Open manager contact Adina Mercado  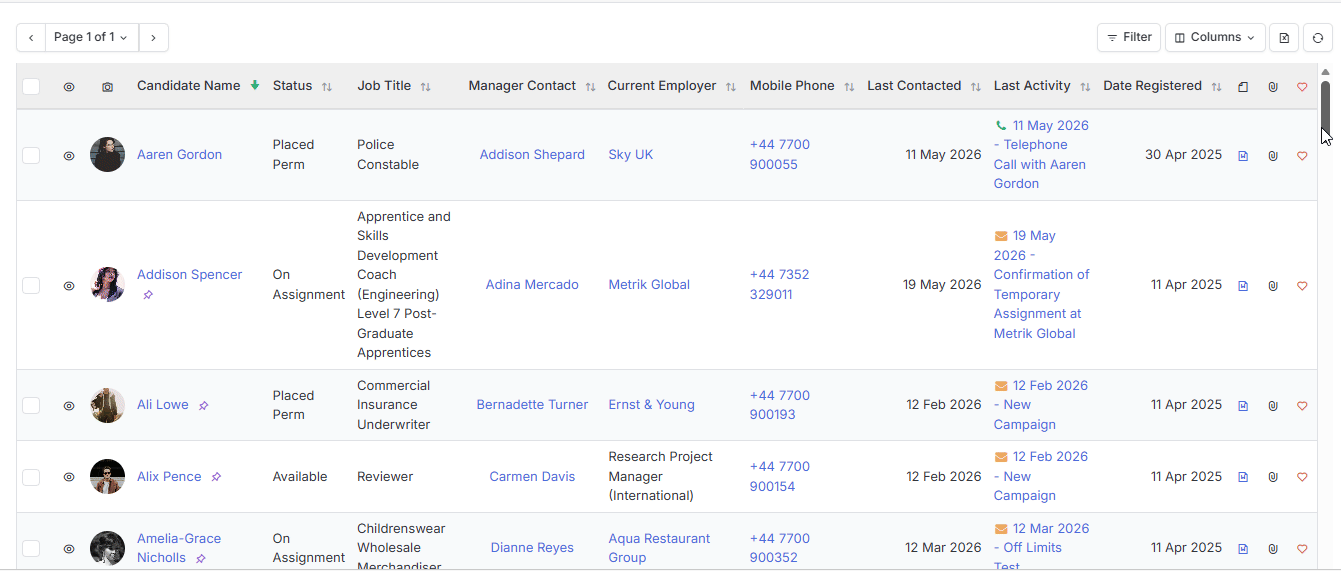click(532, 285)
